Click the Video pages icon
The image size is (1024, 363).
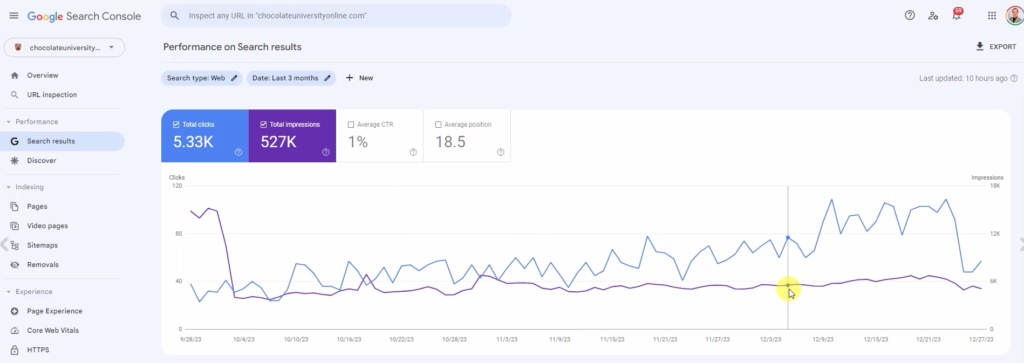pyautogui.click(x=14, y=226)
